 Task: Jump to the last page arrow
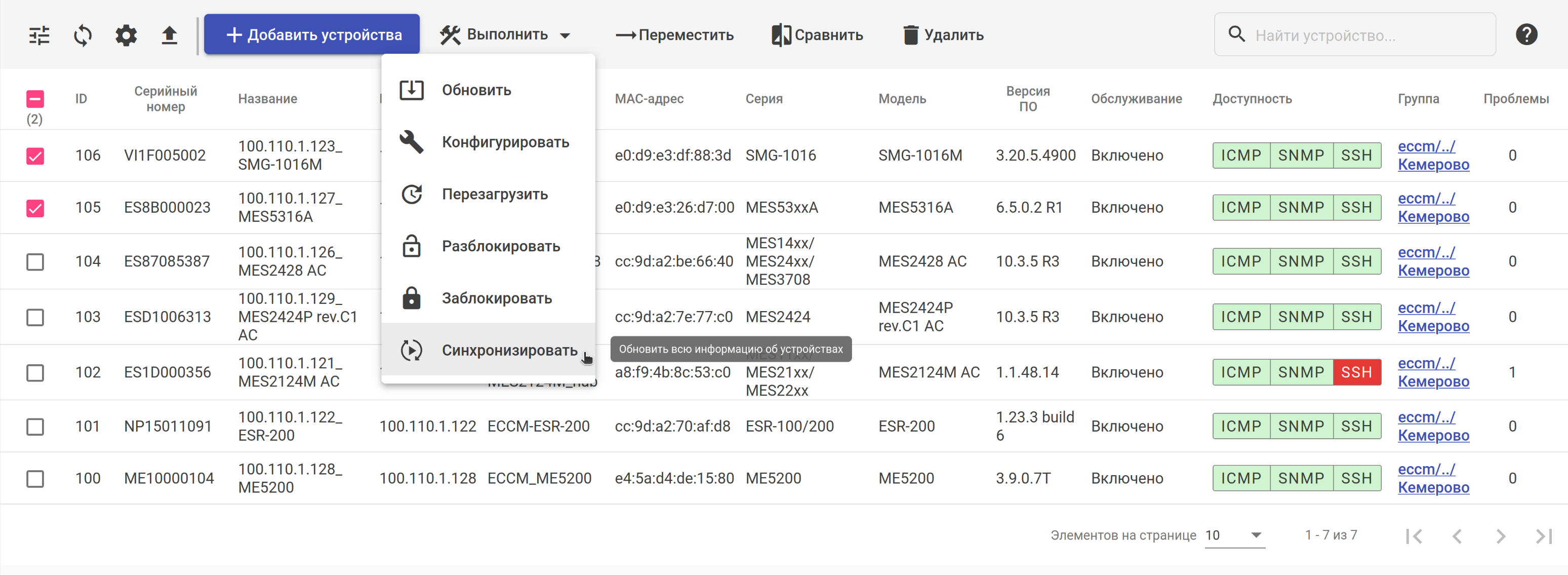pyautogui.click(x=1544, y=536)
